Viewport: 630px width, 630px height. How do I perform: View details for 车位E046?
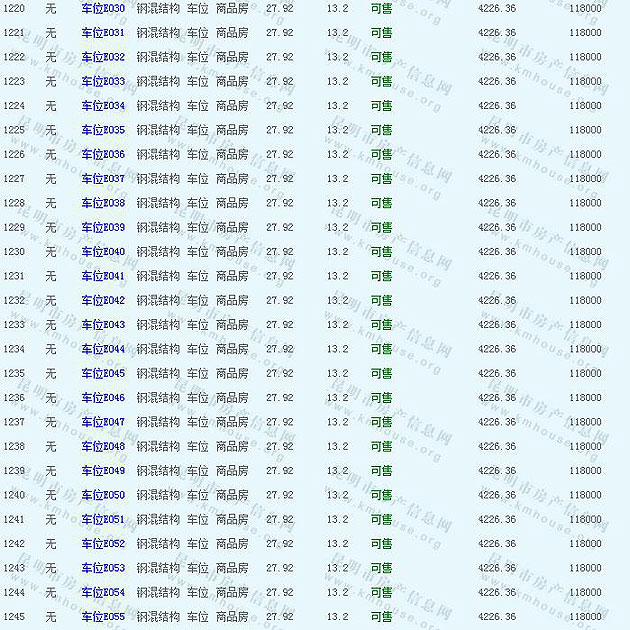point(103,398)
